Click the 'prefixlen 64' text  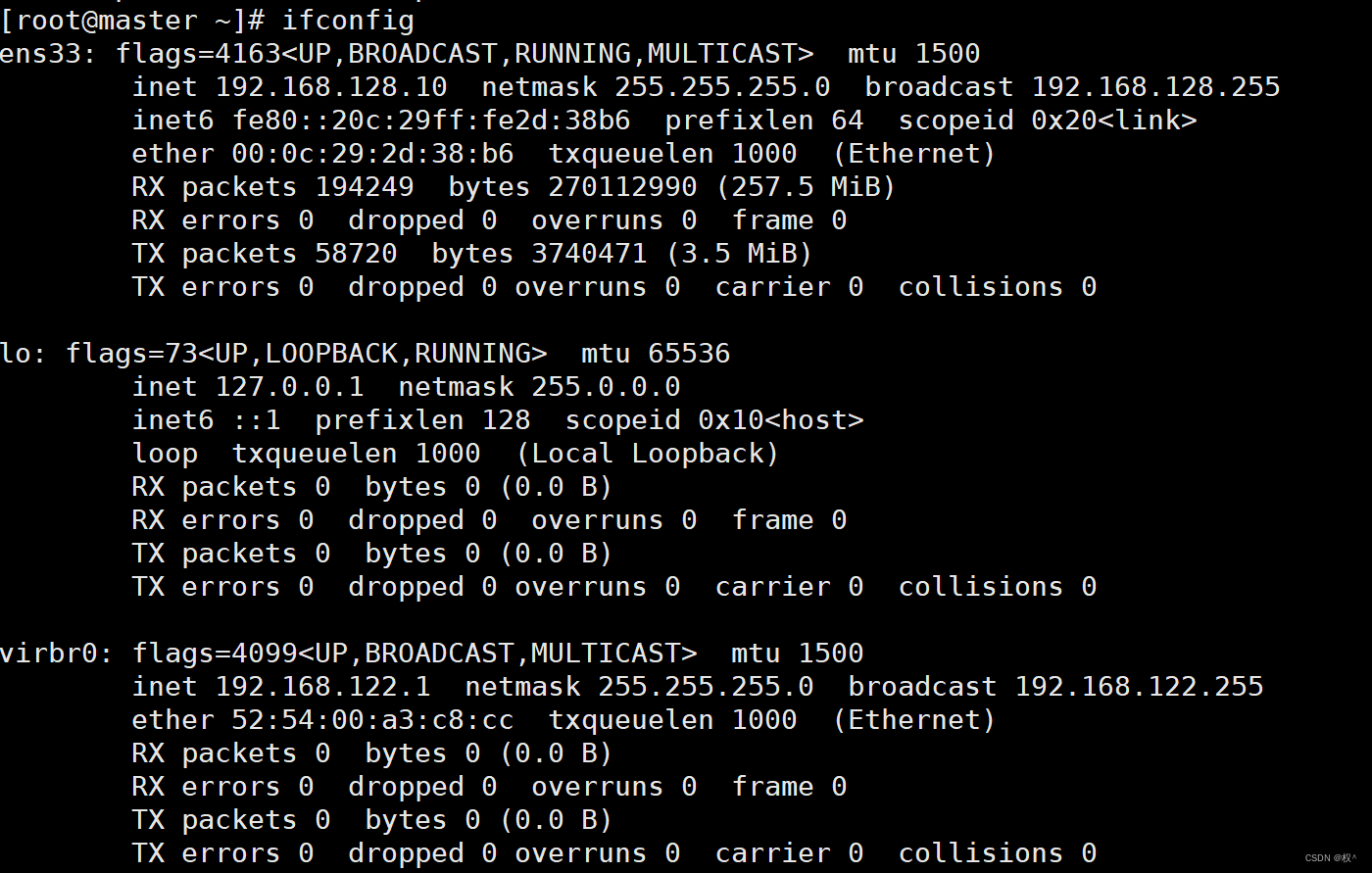(x=764, y=120)
